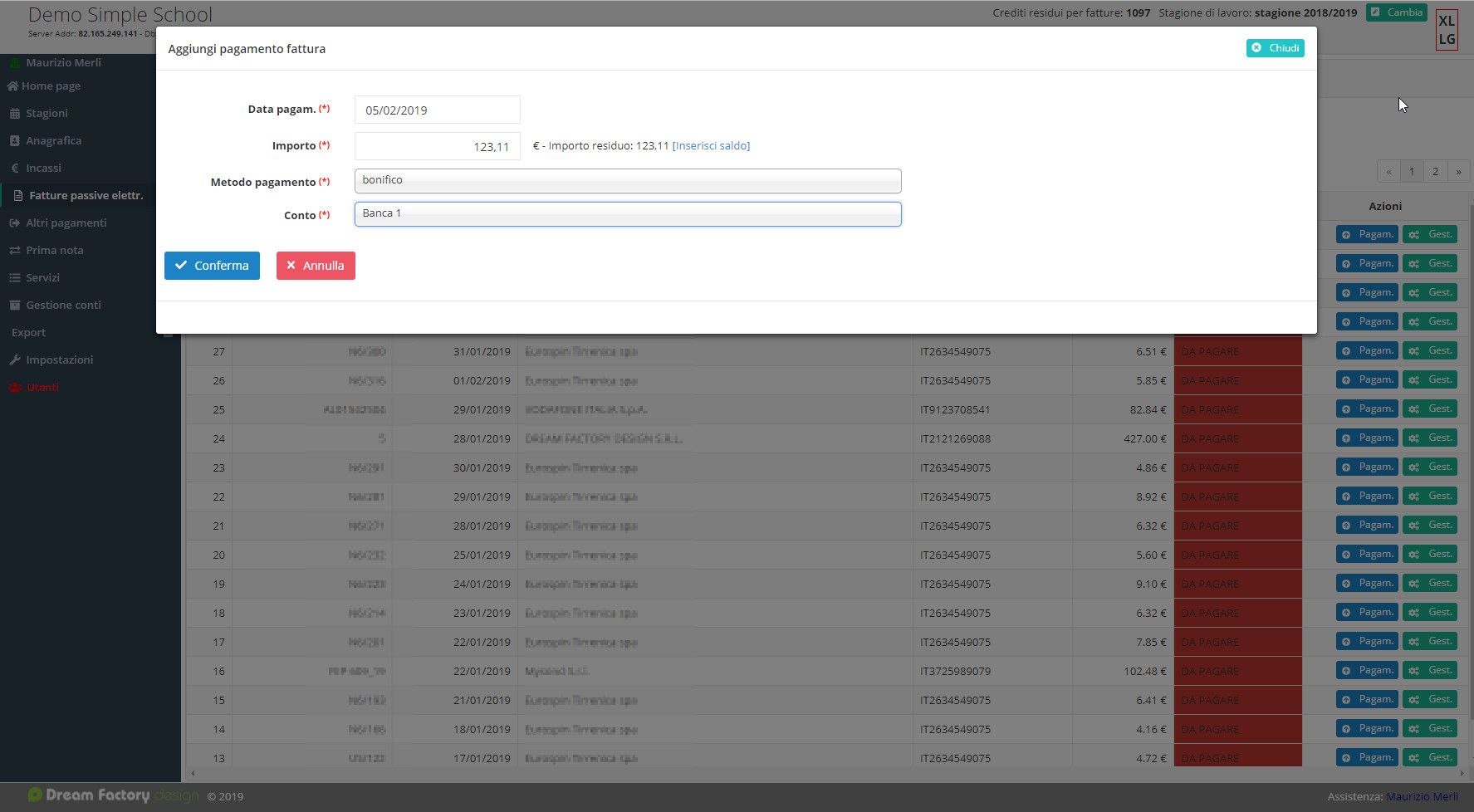Open Altri pagamenti in the sidebar
The height and width of the screenshot is (812, 1474).
[66, 223]
